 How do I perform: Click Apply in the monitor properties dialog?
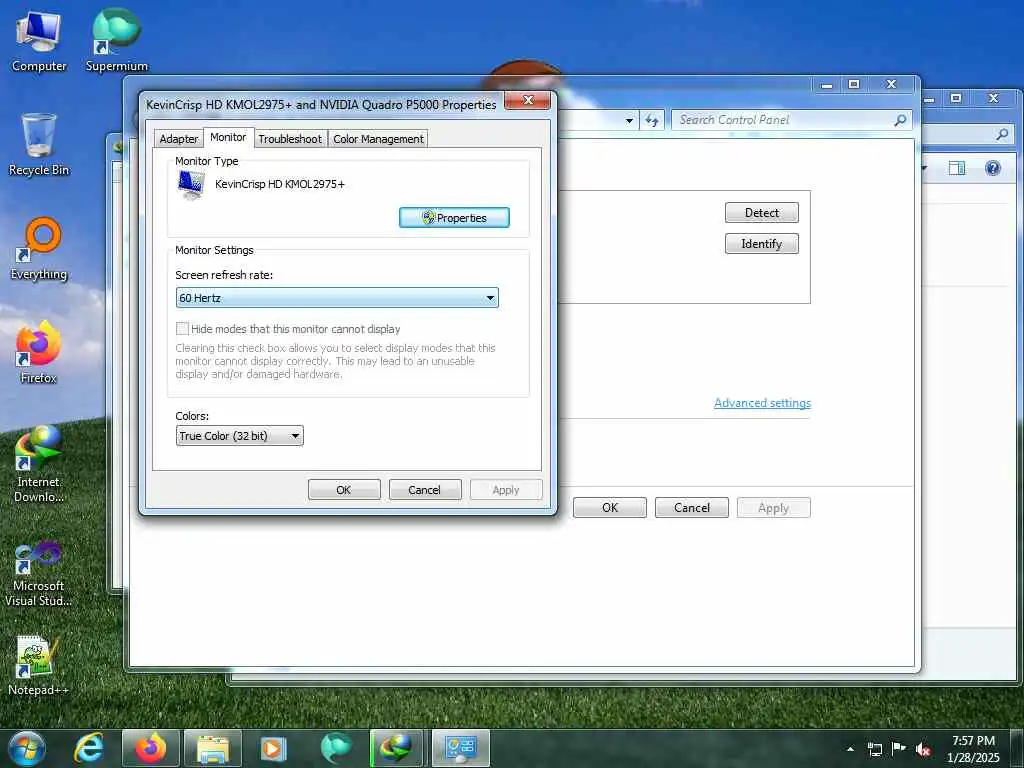[x=506, y=490]
